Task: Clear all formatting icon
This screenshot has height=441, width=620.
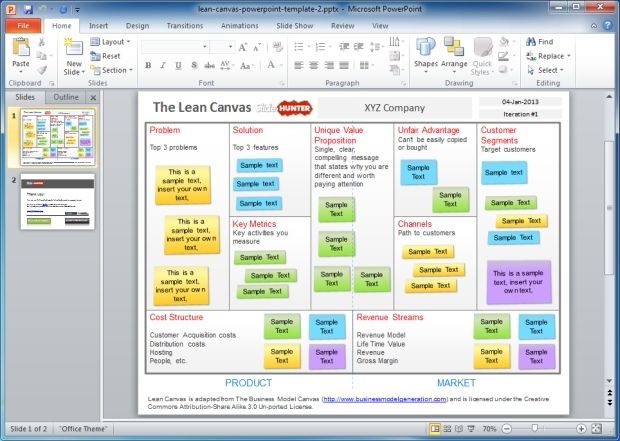Action: coord(278,47)
